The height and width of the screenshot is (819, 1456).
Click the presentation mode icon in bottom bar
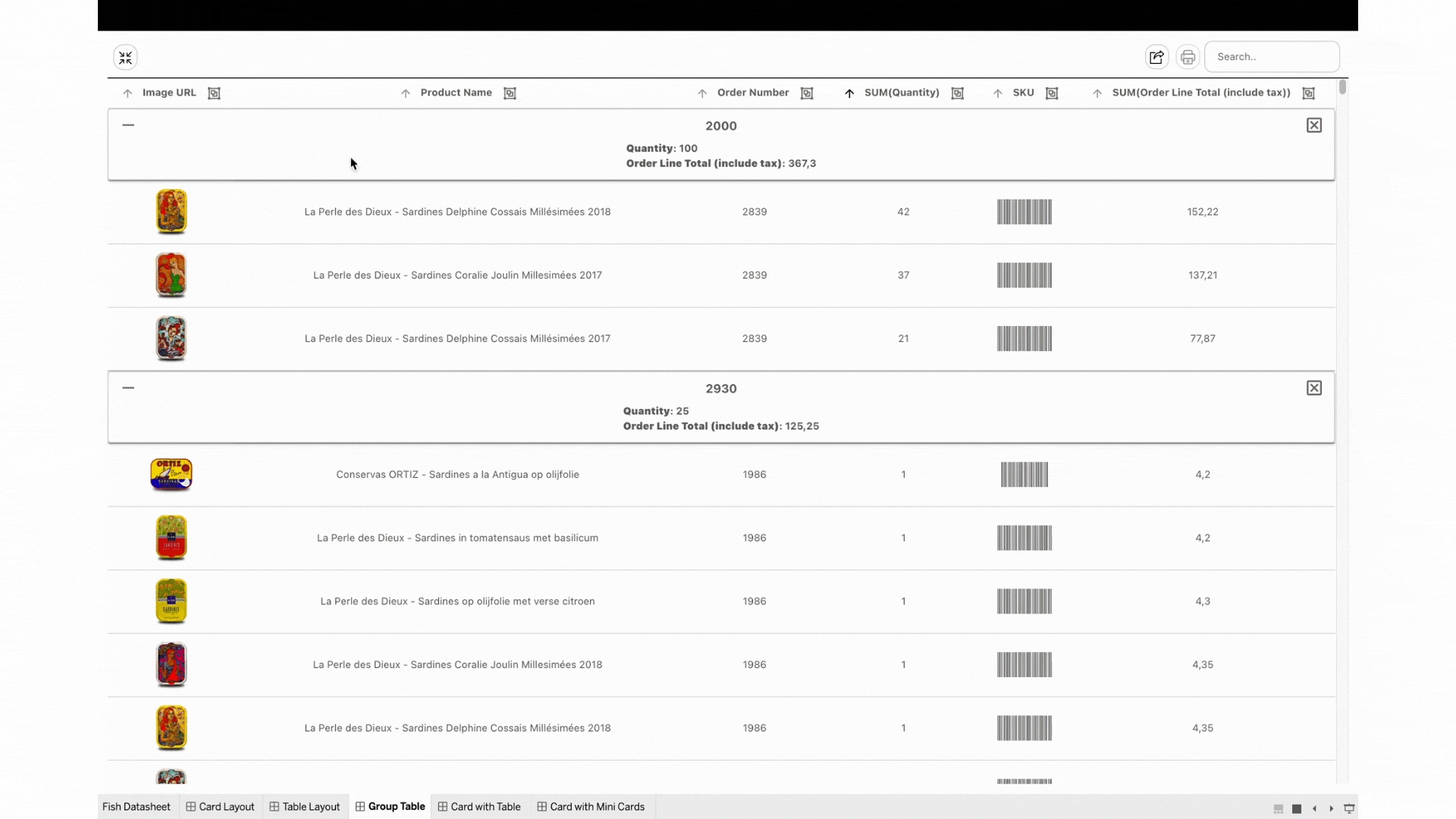(x=1349, y=808)
